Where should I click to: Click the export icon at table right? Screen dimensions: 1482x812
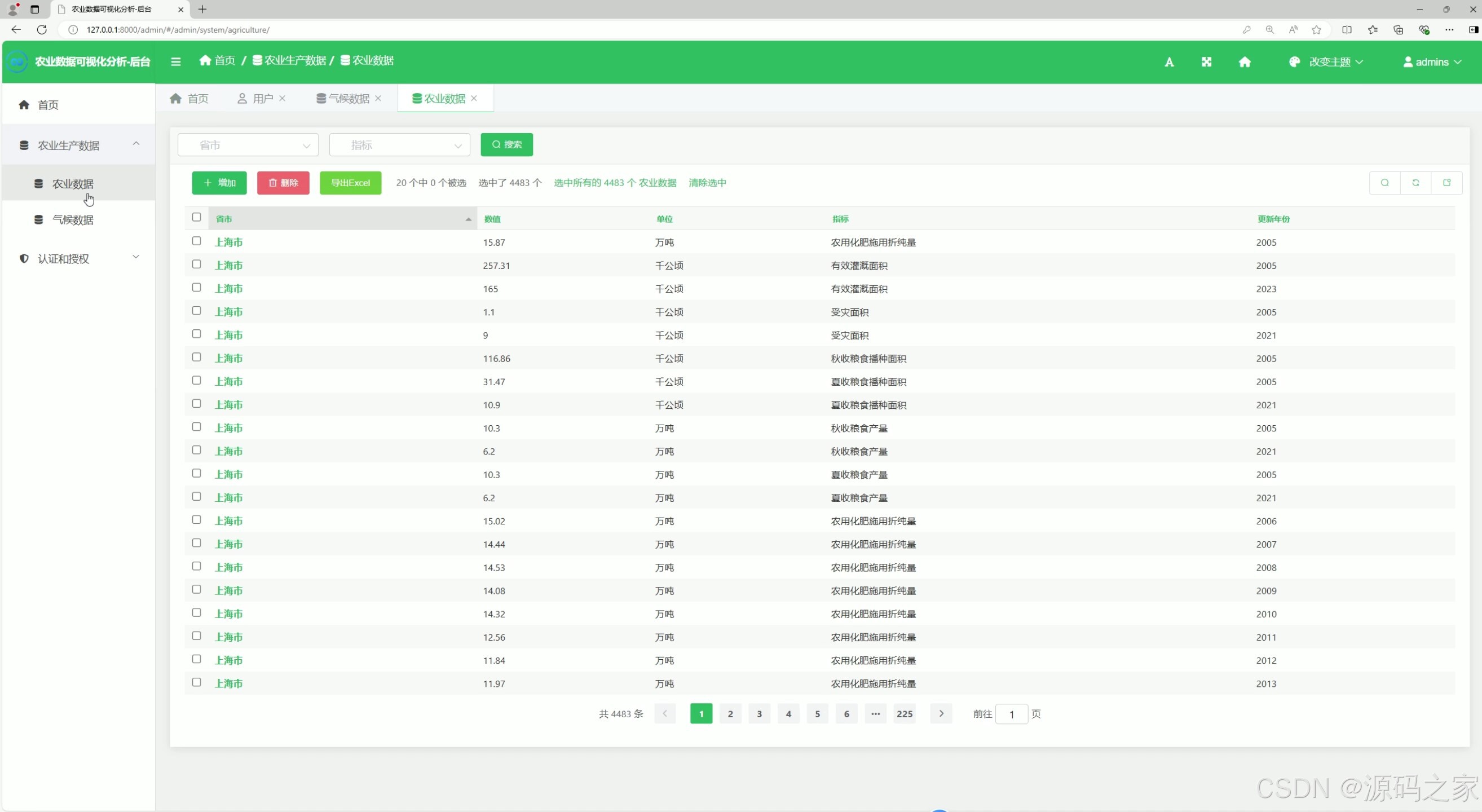1446,183
